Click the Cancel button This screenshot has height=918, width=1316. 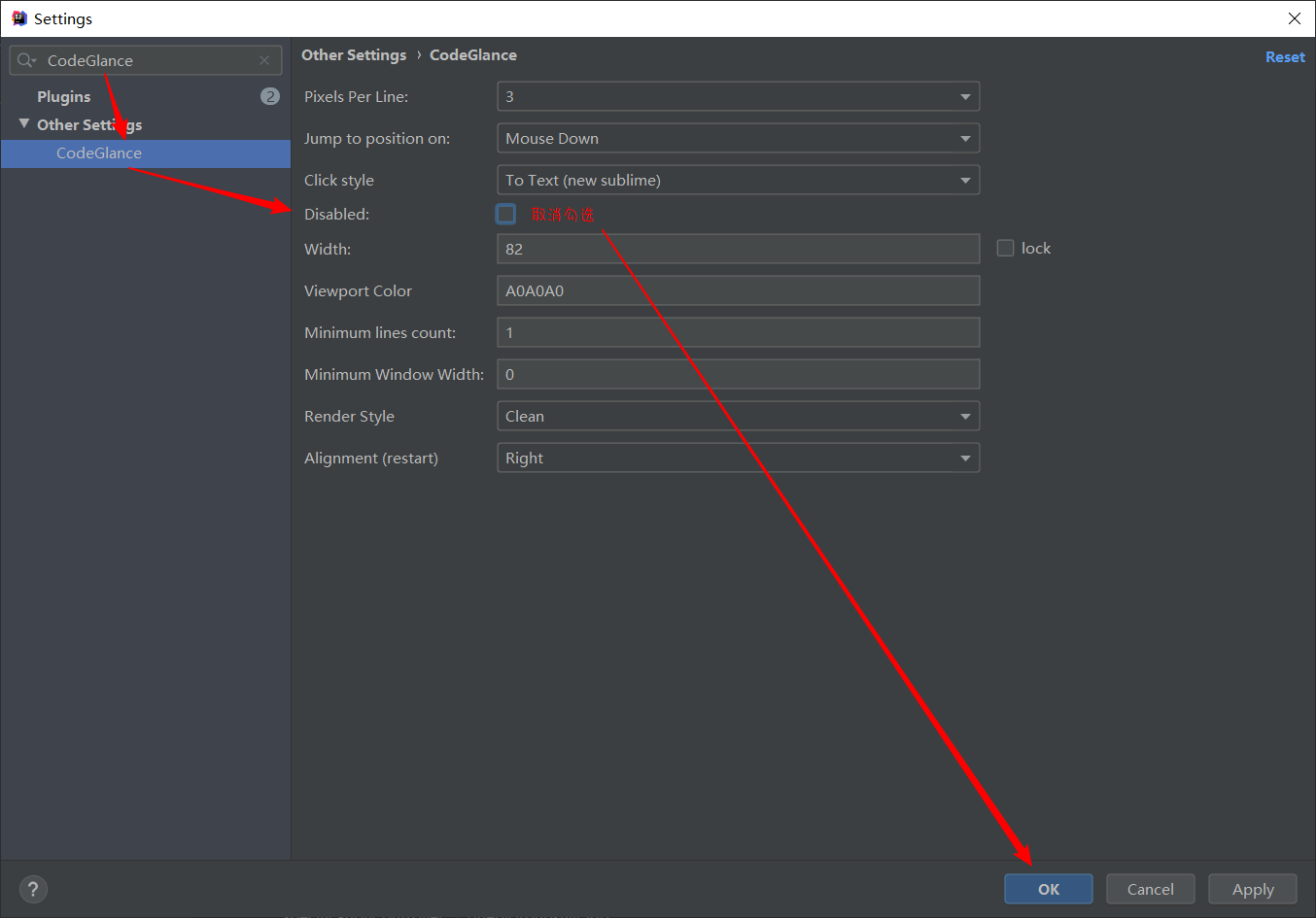(1151, 889)
